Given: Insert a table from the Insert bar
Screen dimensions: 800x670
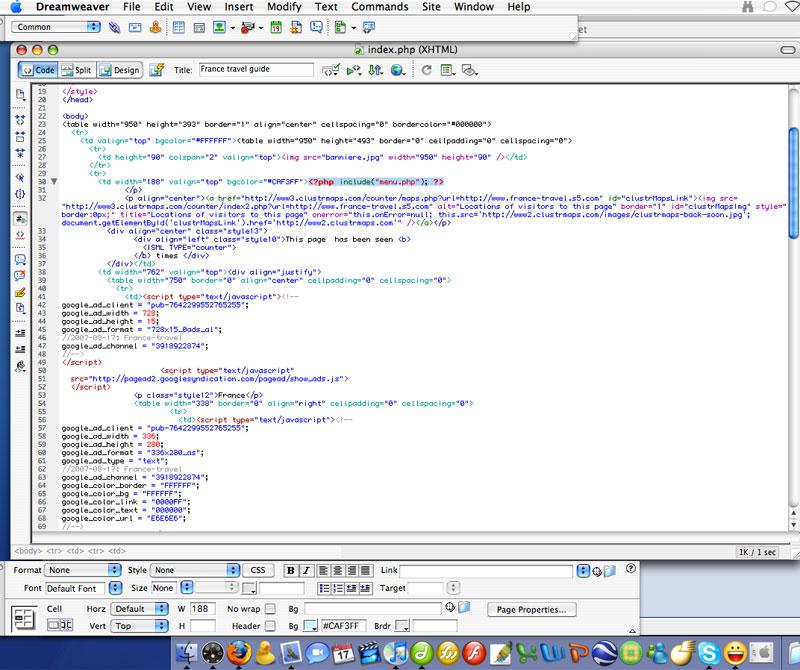Looking at the screenshot, I should (179, 27).
